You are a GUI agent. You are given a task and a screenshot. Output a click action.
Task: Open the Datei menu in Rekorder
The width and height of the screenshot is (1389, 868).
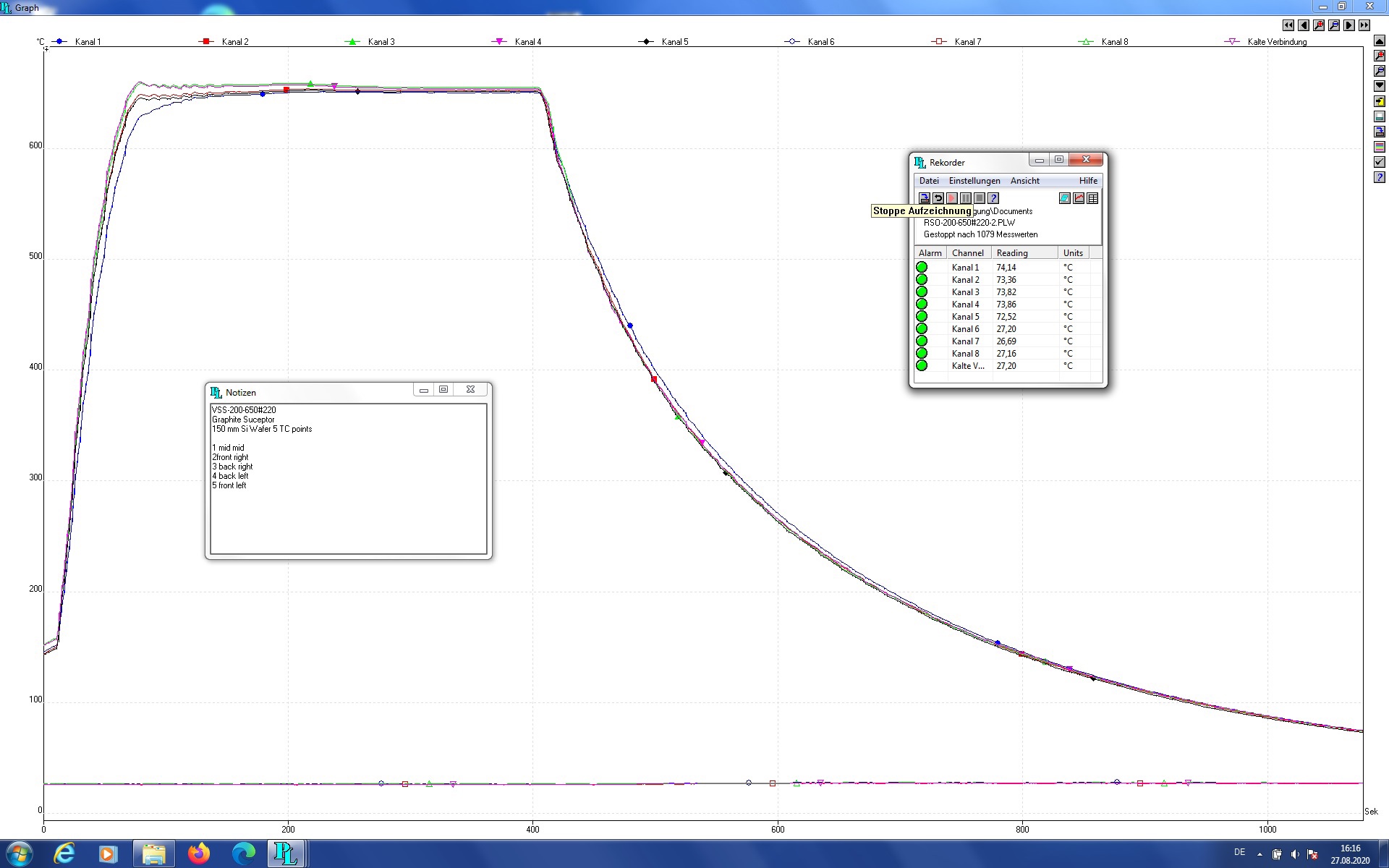click(929, 181)
